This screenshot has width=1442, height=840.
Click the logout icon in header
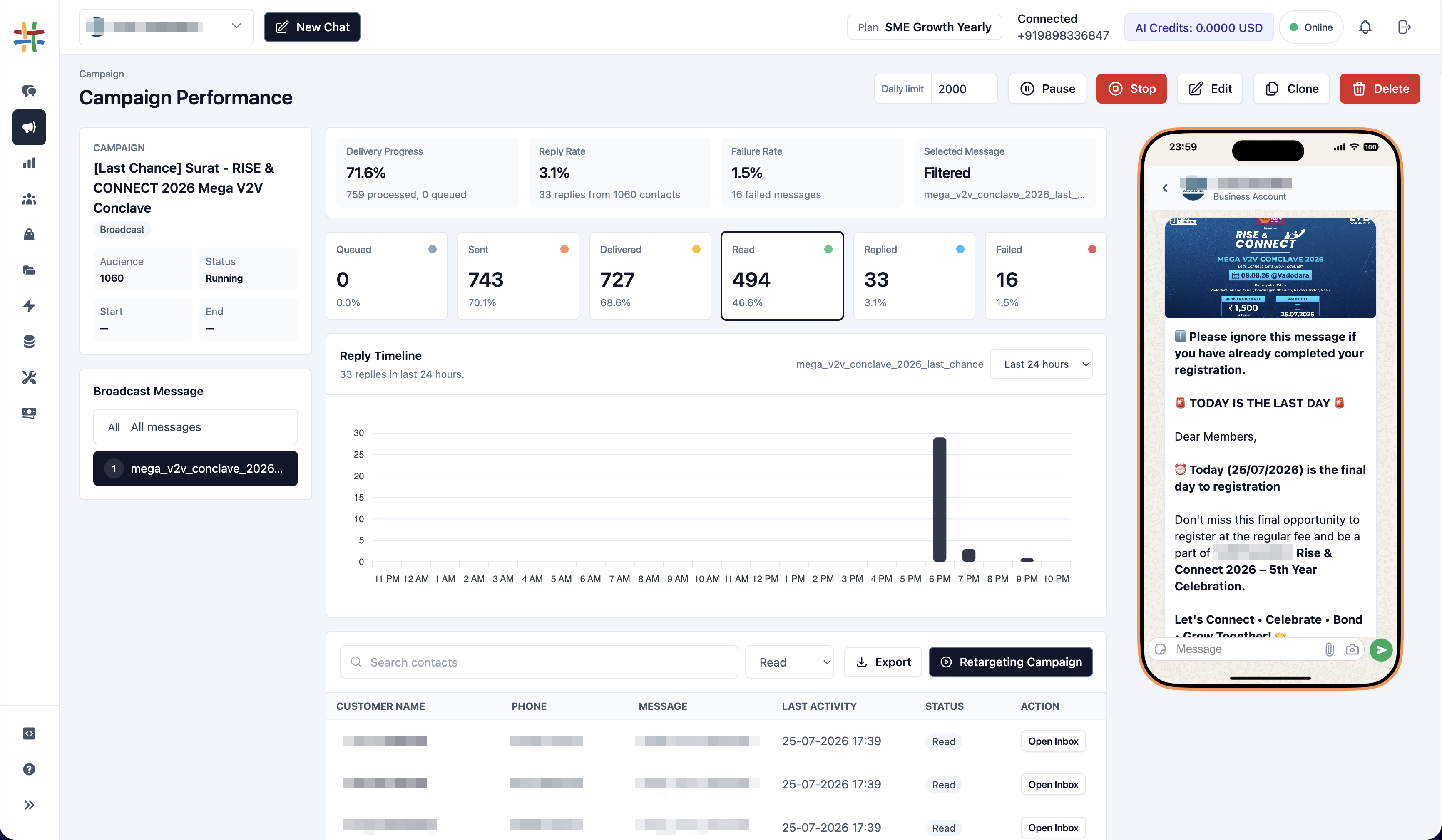[1404, 27]
